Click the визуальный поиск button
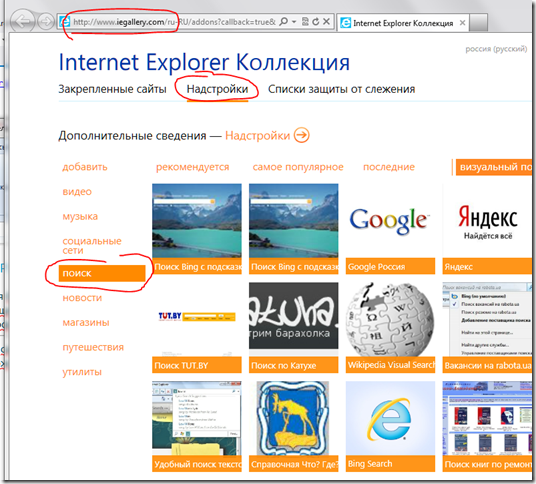The width and height of the screenshot is (536, 484). pyautogui.click(x=494, y=167)
